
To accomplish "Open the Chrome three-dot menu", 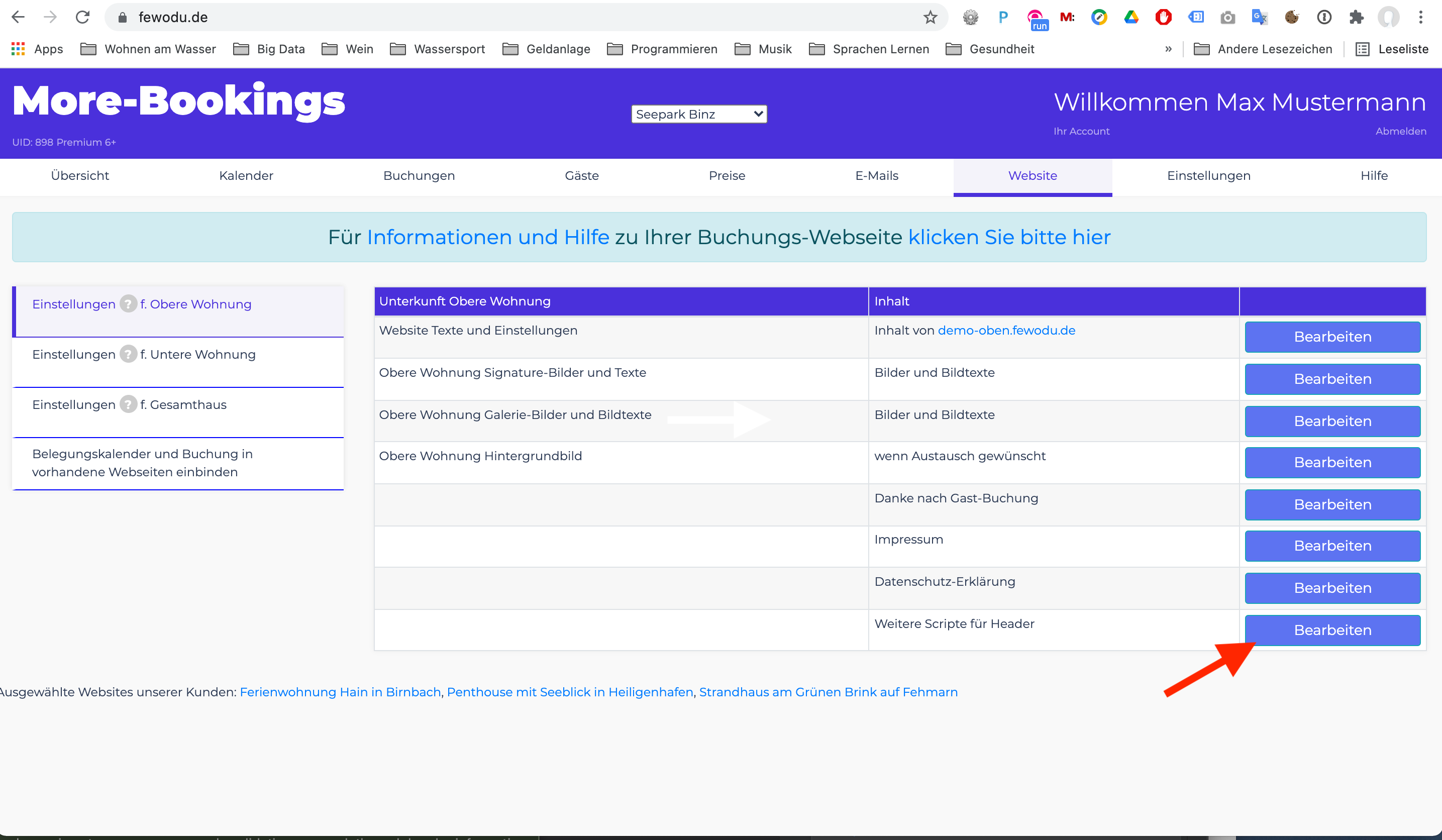I will tap(1421, 18).
